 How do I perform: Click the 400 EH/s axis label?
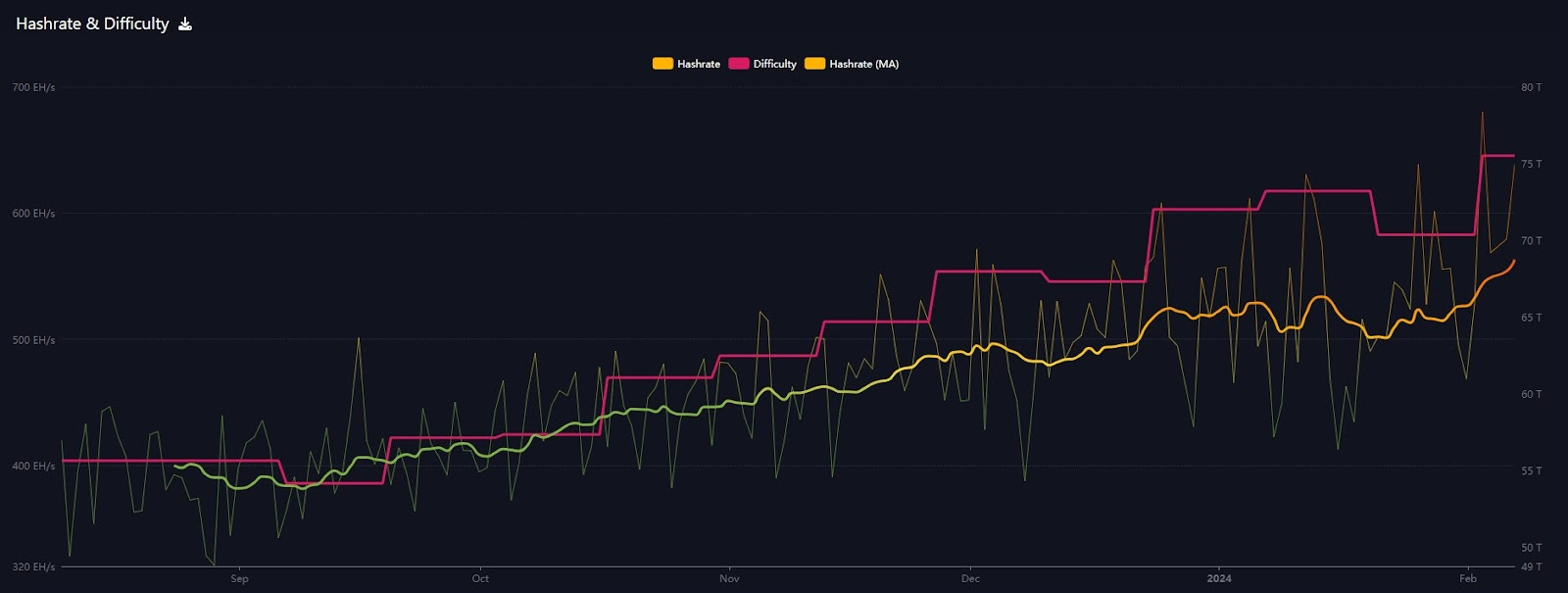(x=33, y=466)
